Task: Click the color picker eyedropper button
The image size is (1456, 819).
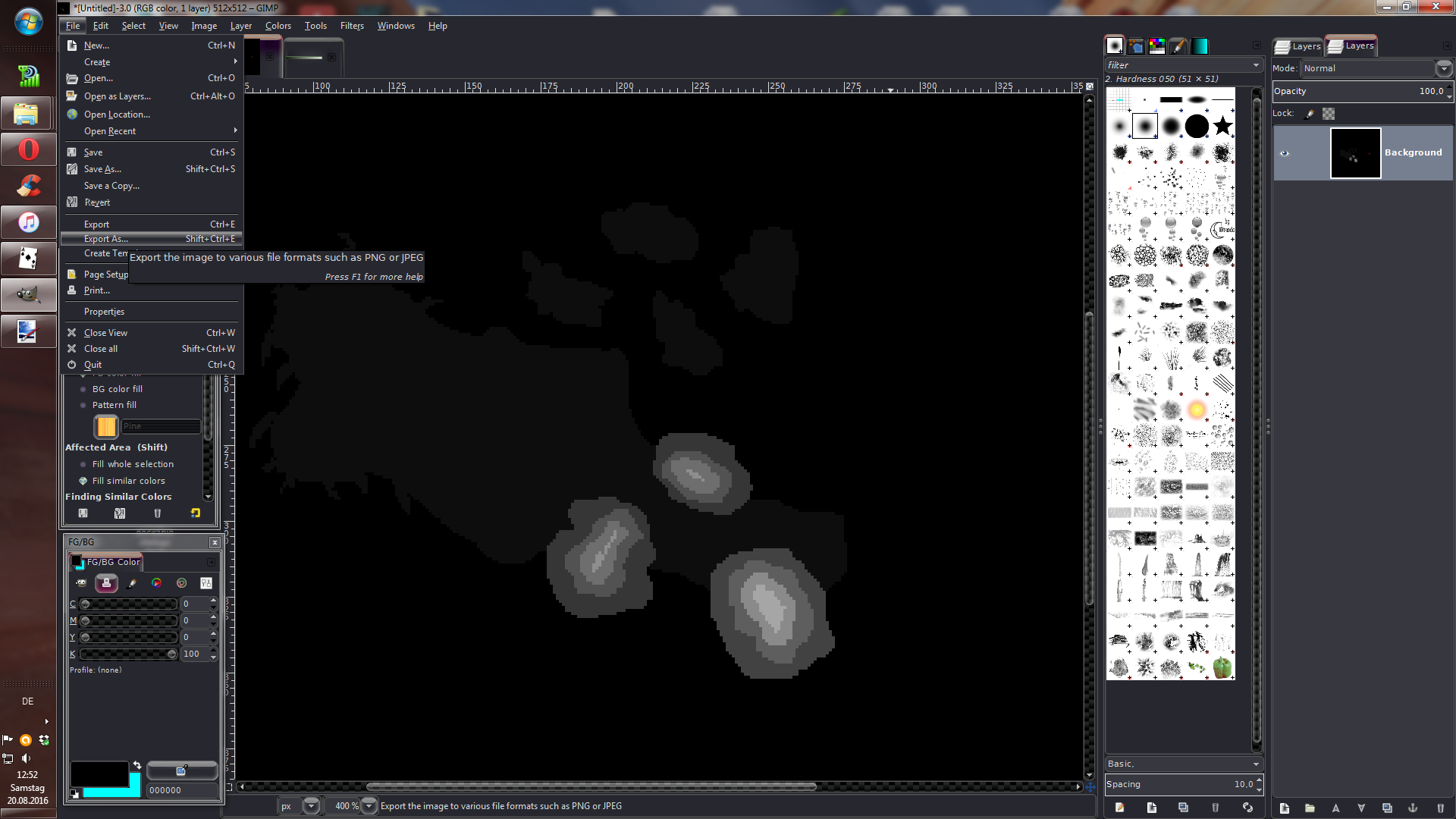Action: click(182, 771)
